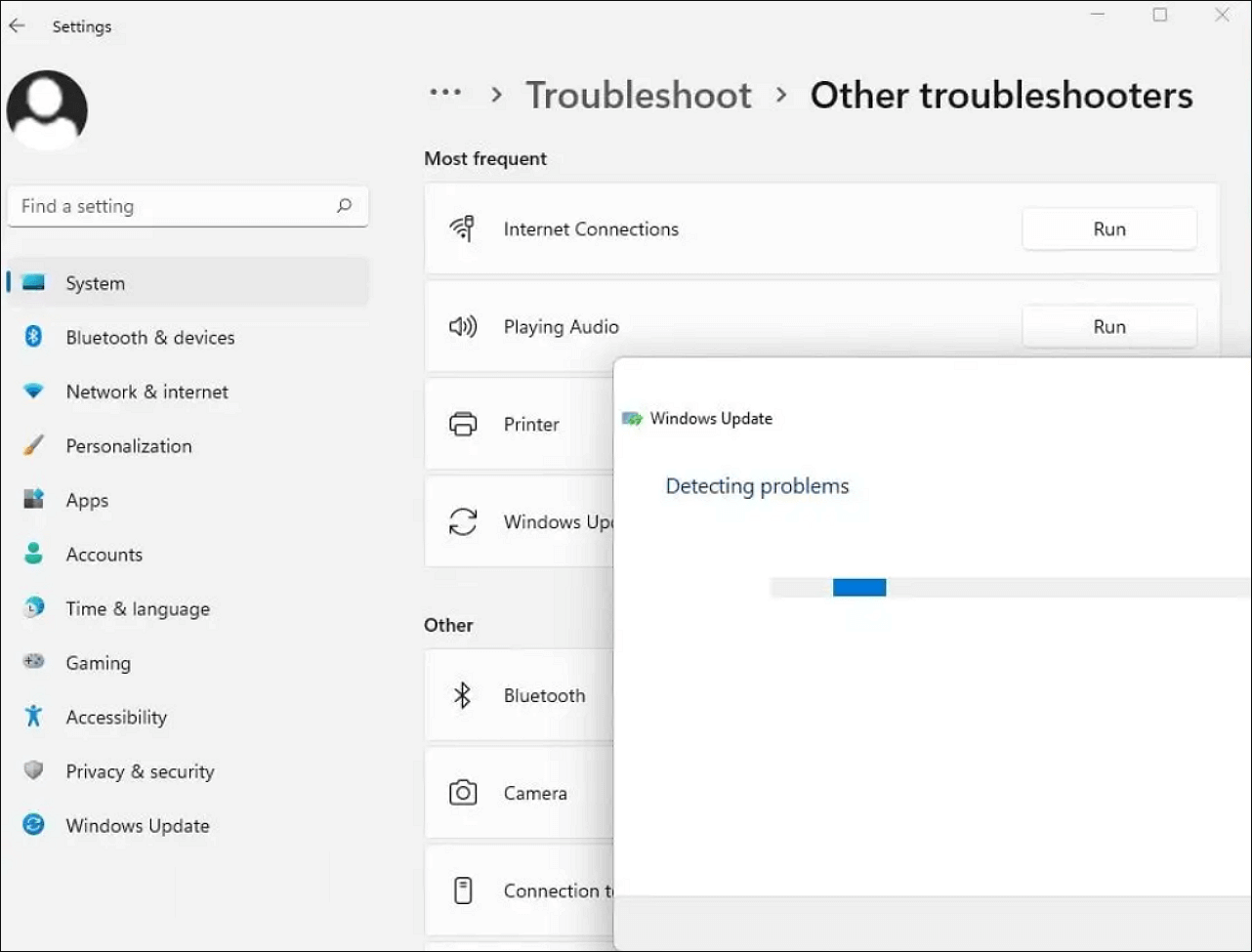Open Time & language settings
This screenshot has width=1252, height=952.
pos(188,608)
